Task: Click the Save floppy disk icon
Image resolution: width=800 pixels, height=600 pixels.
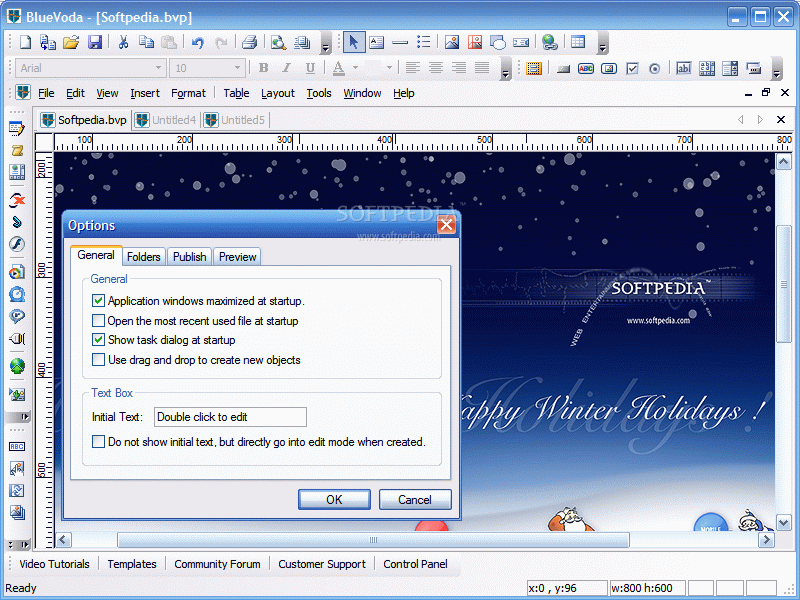Action: (95, 42)
